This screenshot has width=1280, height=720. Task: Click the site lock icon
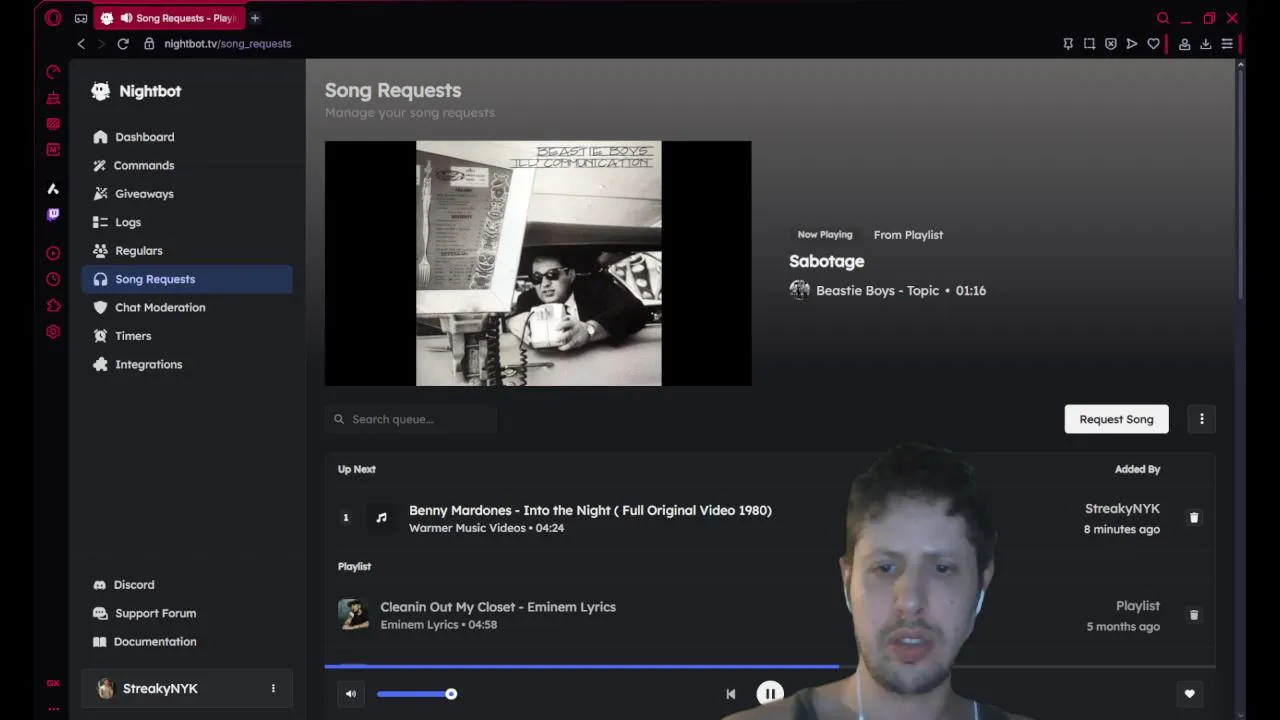[x=149, y=44]
